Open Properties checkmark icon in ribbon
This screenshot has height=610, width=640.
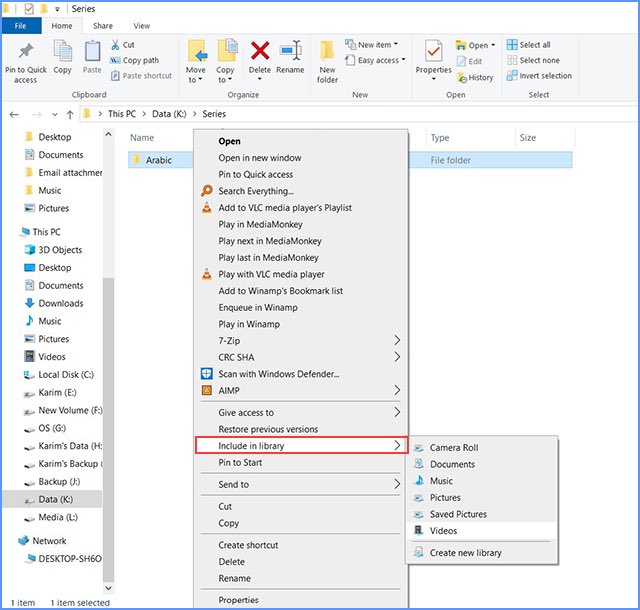pyautogui.click(x=433, y=51)
